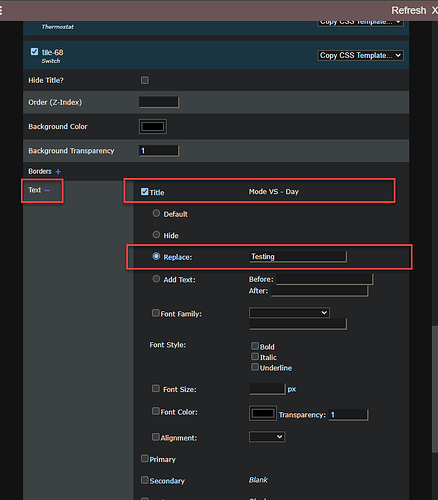Open the Alignment dropdown

tap(267, 437)
